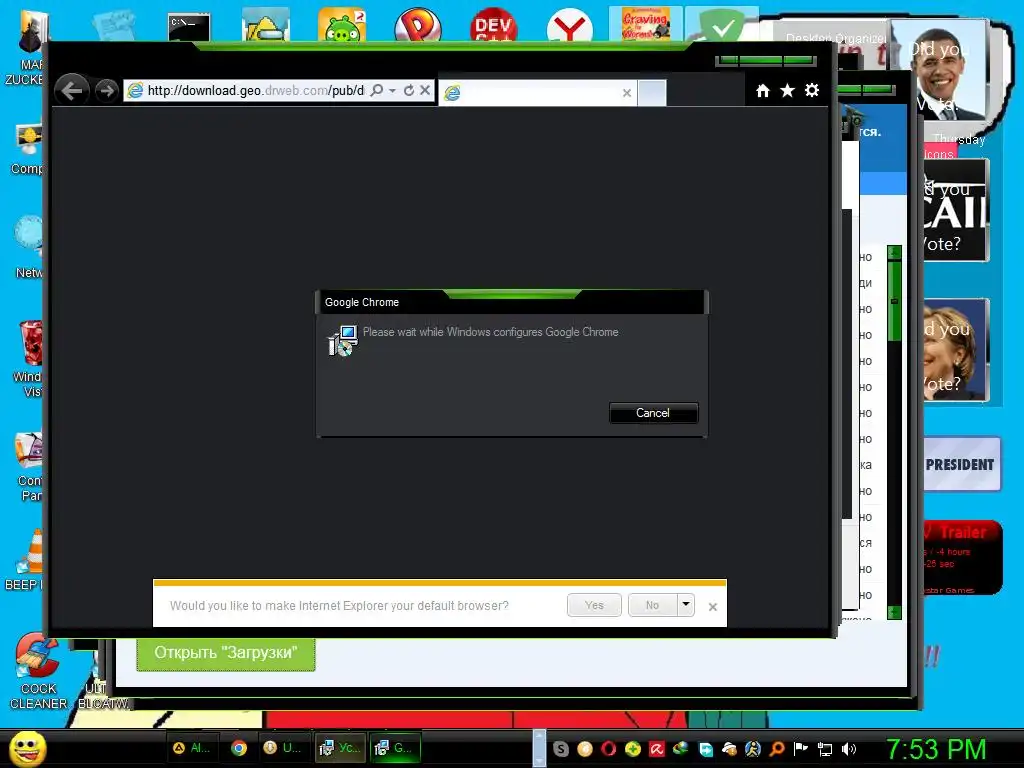This screenshot has width=1024, height=768.
Task: Open the Favorites star in Internet Explorer
Action: click(788, 91)
